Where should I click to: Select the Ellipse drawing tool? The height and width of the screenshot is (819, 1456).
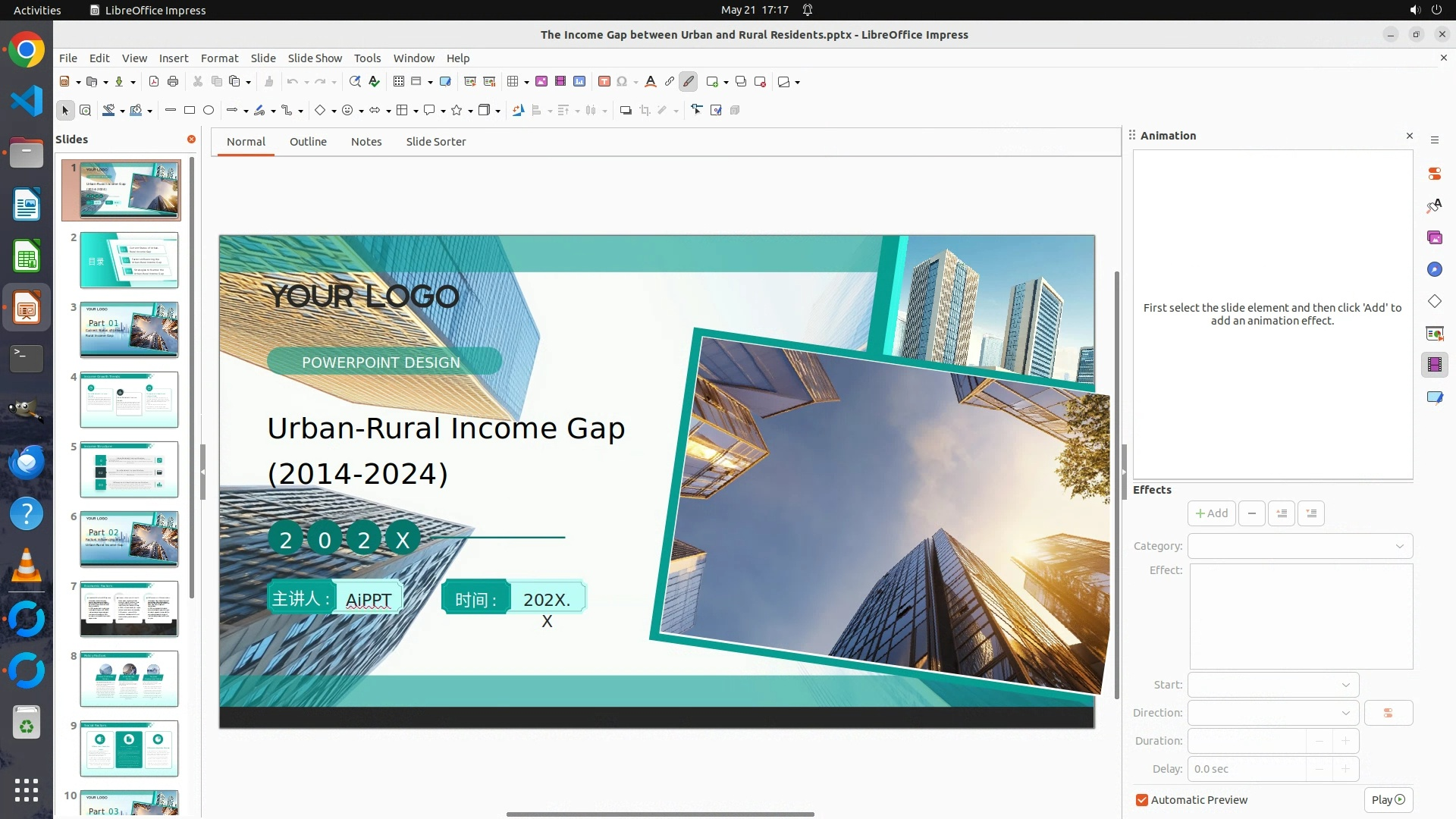tap(209, 111)
